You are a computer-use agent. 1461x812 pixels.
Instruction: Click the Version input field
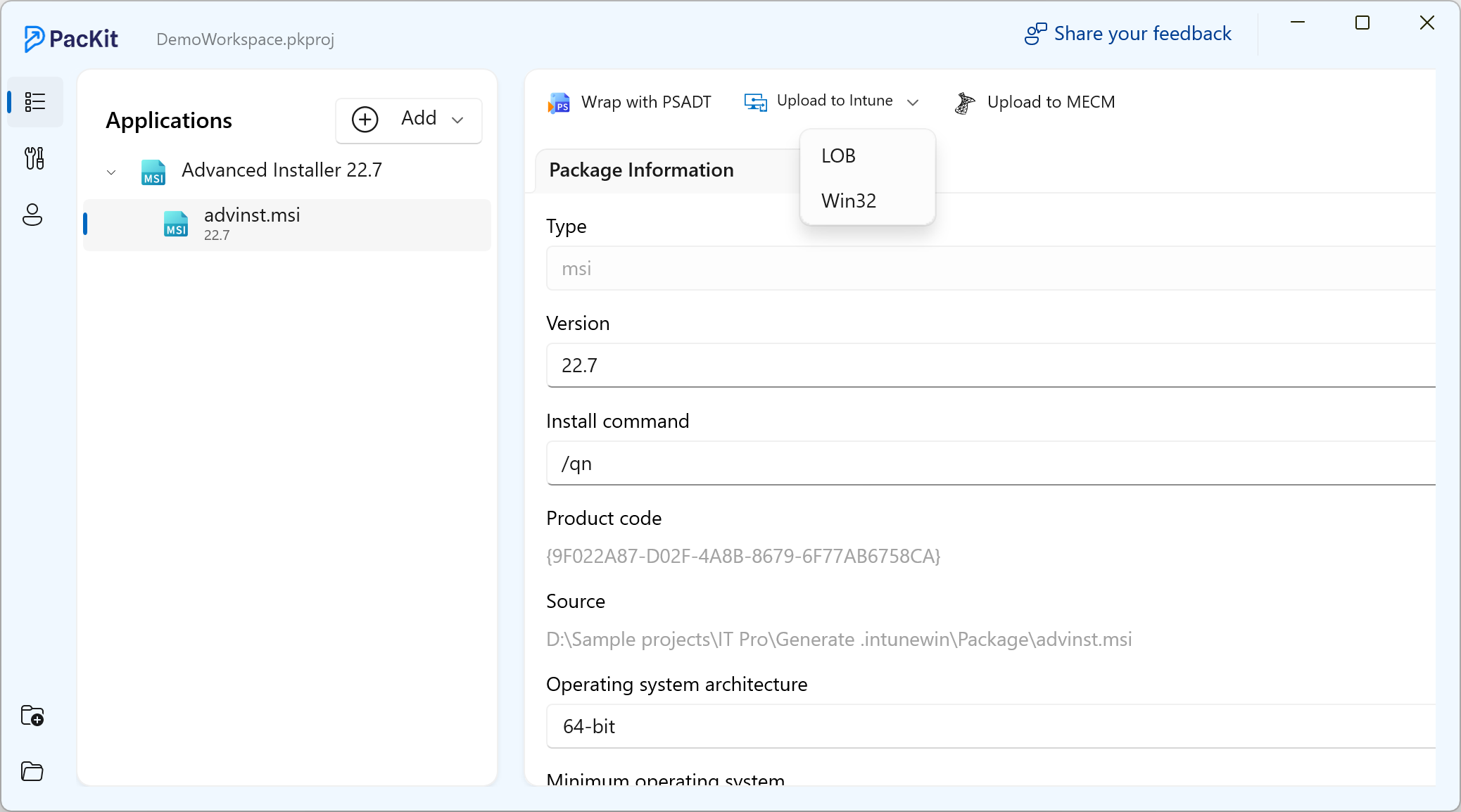[990, 365]
